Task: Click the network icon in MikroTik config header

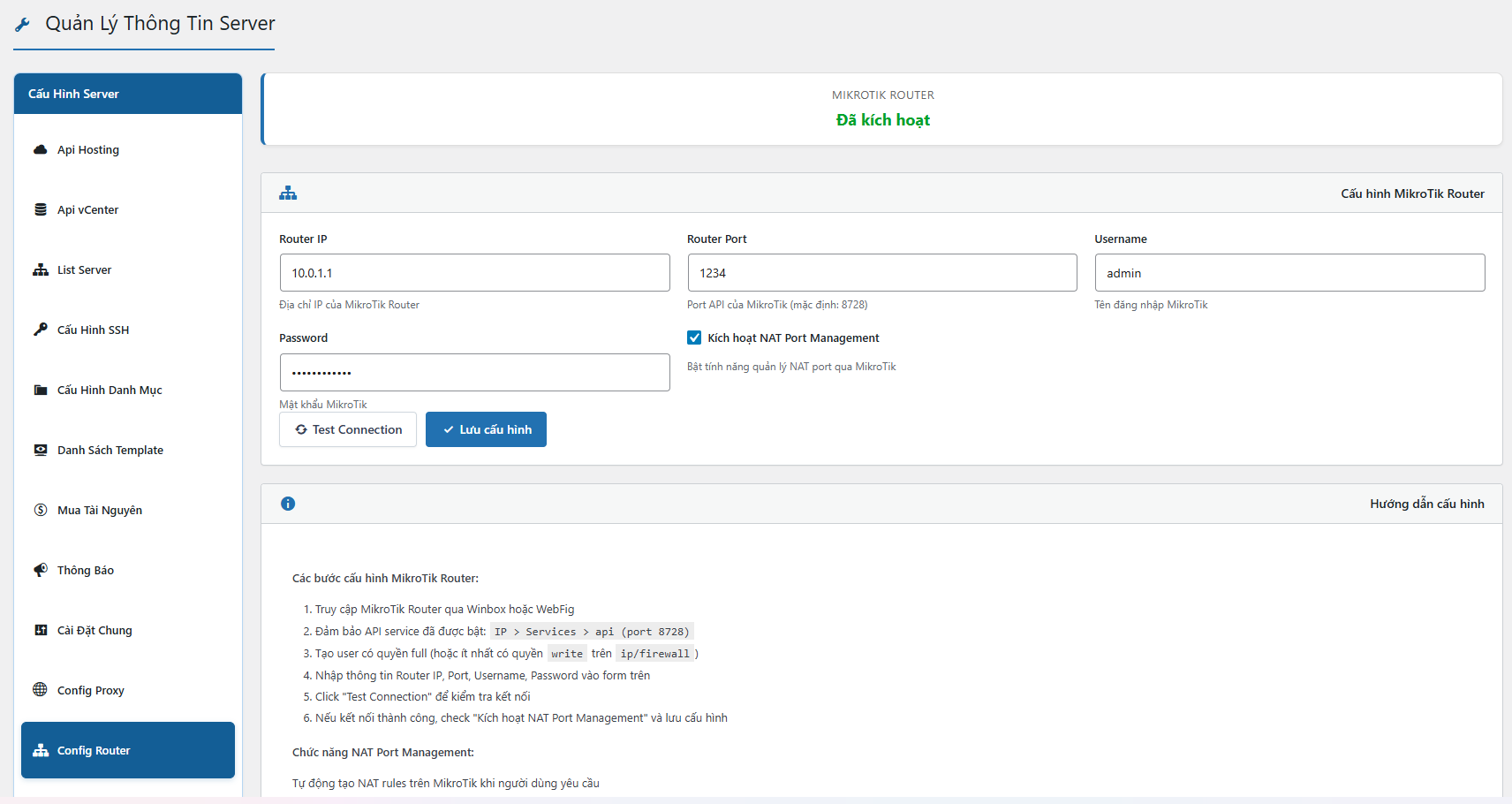Action: (x=288, y=193)
